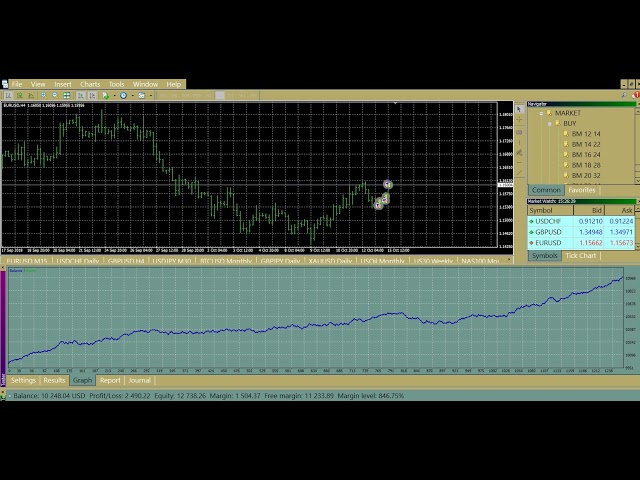
Task: Switch to the Report tab
Action: [x=110, y=380]
